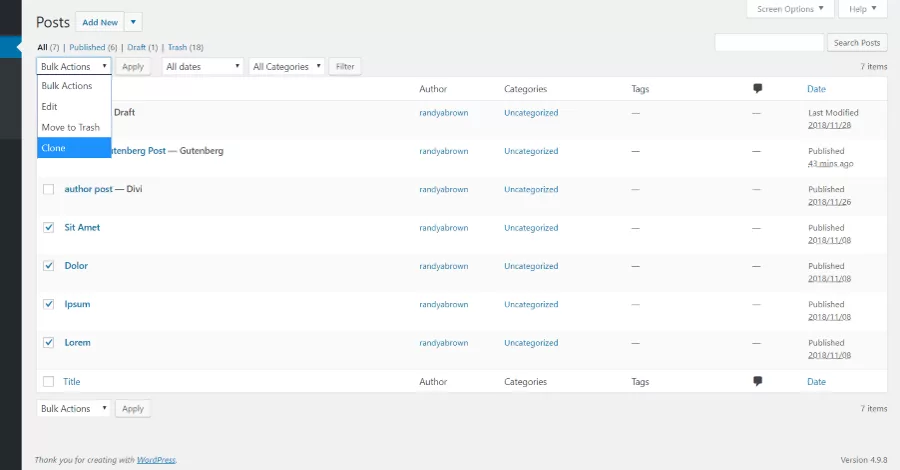
Task: Click the top Apply button
Action: point(133,67)
